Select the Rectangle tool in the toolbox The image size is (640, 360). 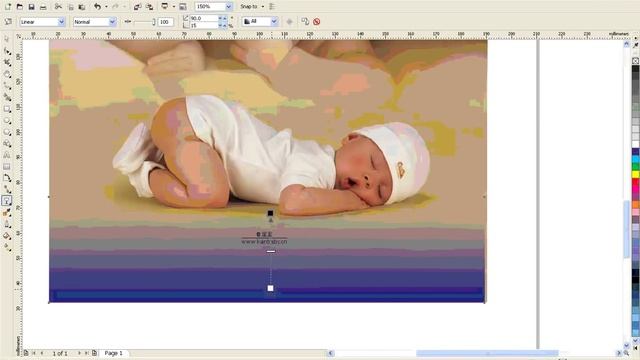pos(7,109)
